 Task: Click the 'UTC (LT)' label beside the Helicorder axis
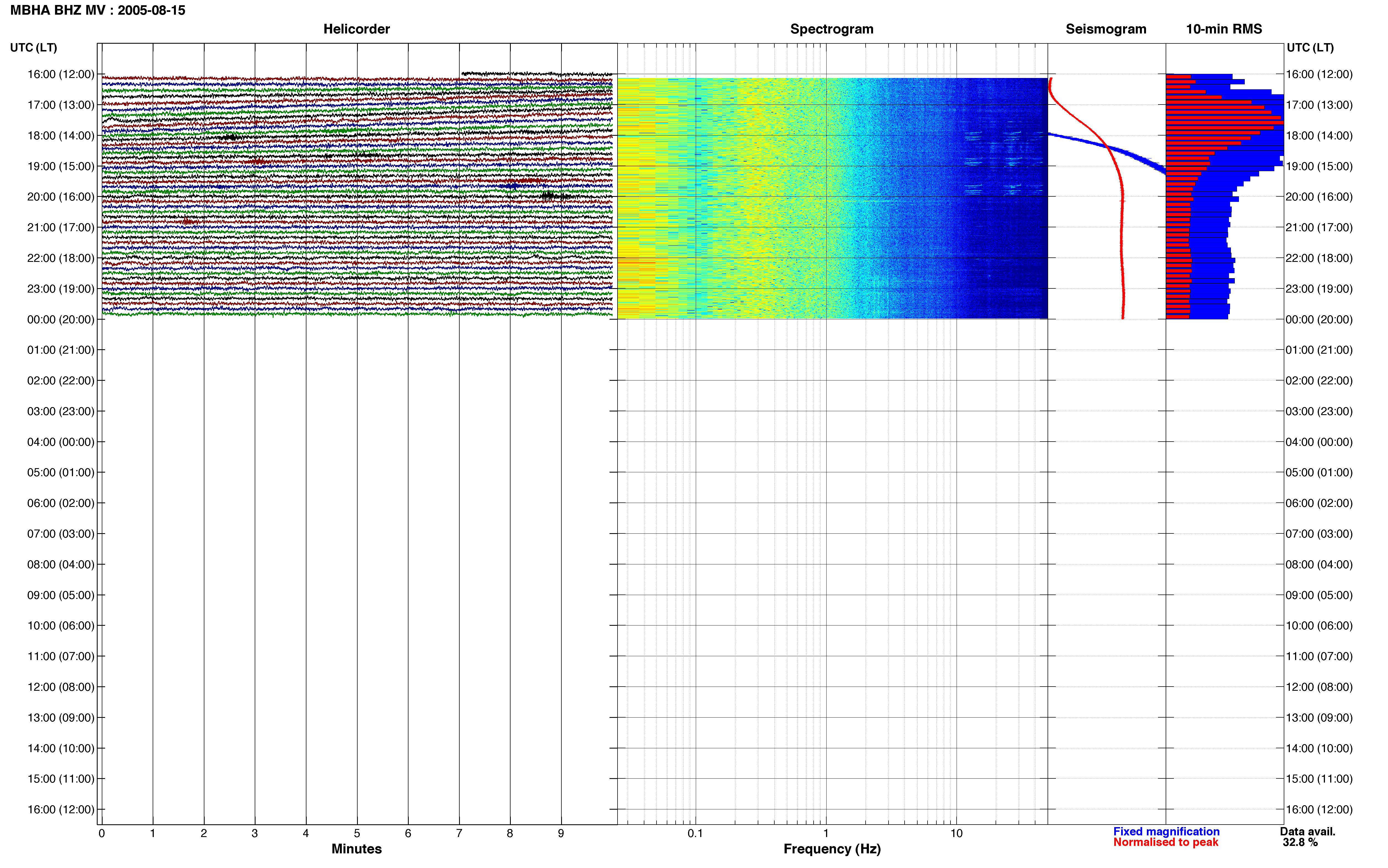(x=34, y=48)
